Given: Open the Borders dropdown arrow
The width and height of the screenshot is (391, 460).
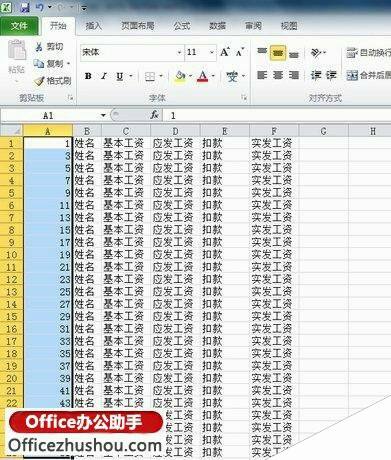Looking at the screenshot, I should [161, 77].
